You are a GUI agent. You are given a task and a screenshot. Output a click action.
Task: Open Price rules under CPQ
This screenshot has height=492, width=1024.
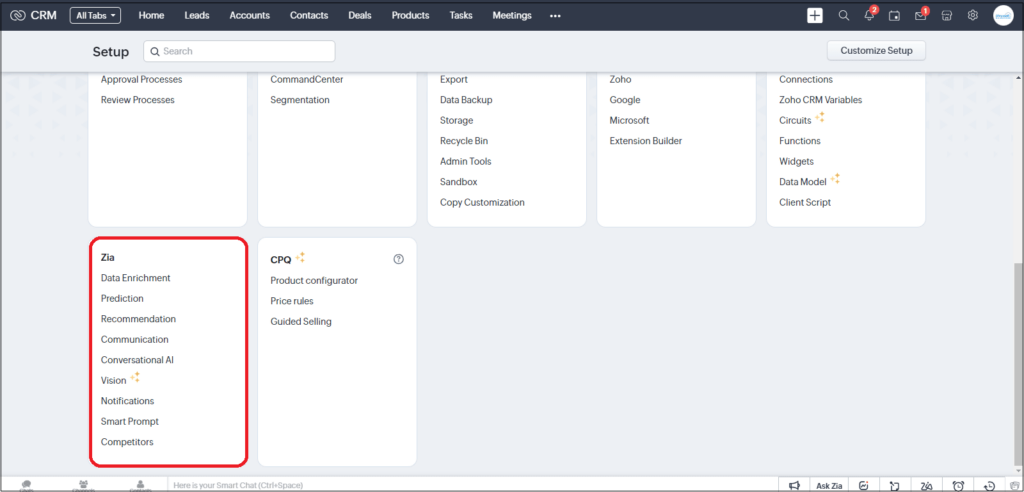point(292,301)
